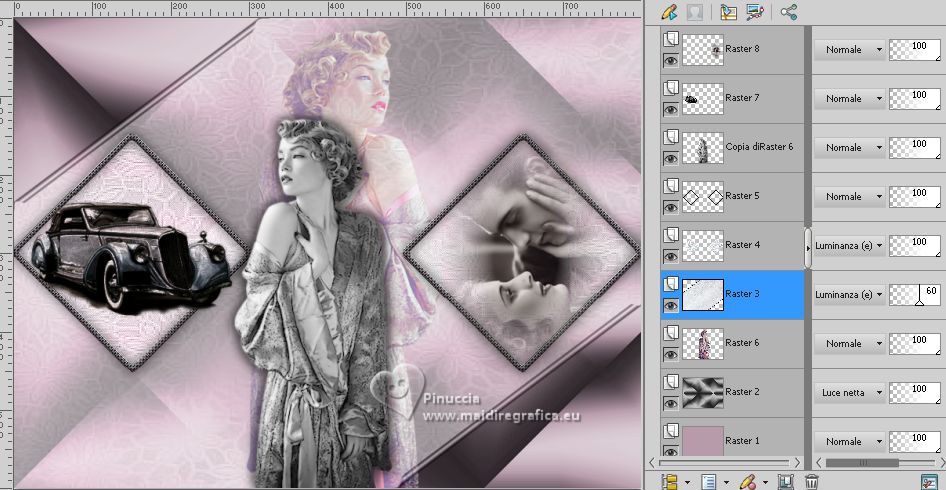Open arrow menu beside layer group icon
The width and height of the screenshot is (946, 490).
tap(687, 482)
